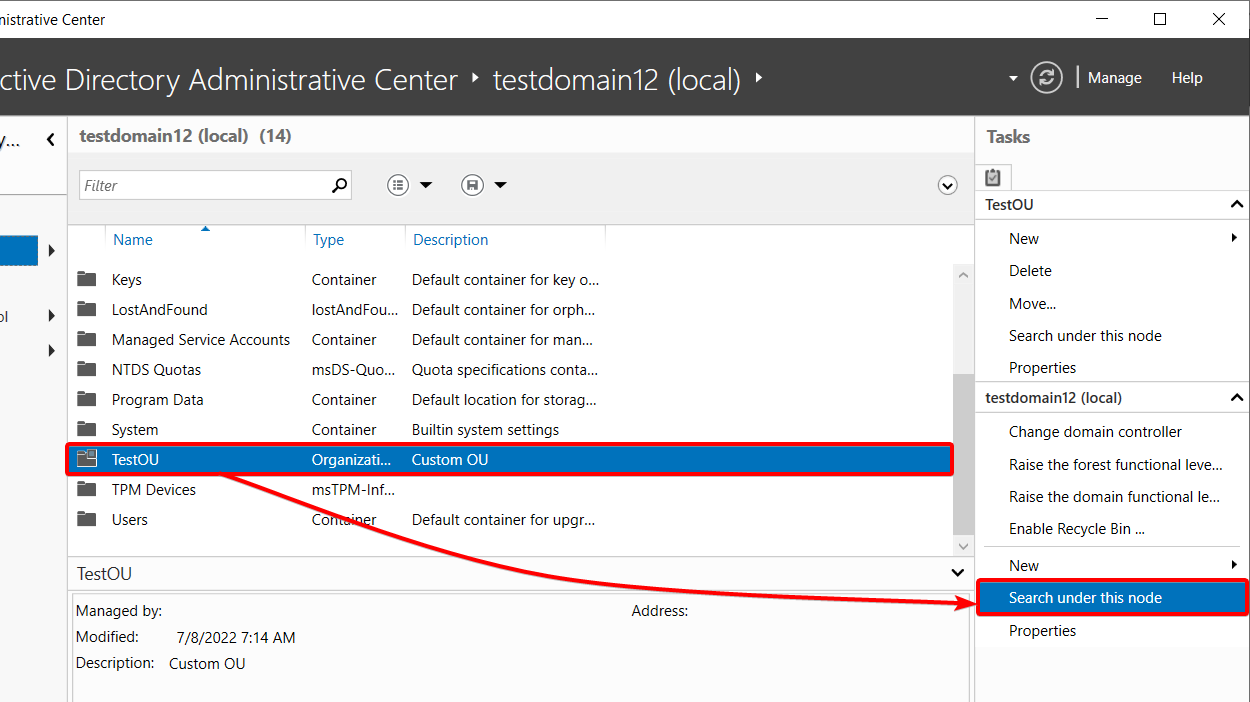Screen dimensions: 1250x702
Task: Click the save query disk icon
Action: click(x=473, y=185)
